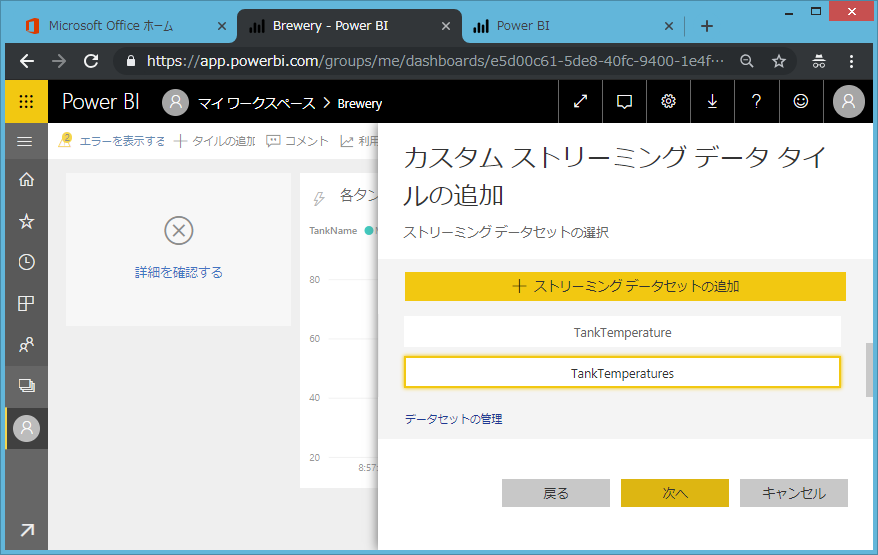This screenshot has width=878, height=555.
Task: Click 次へ button
Action: tap(675, 493)
